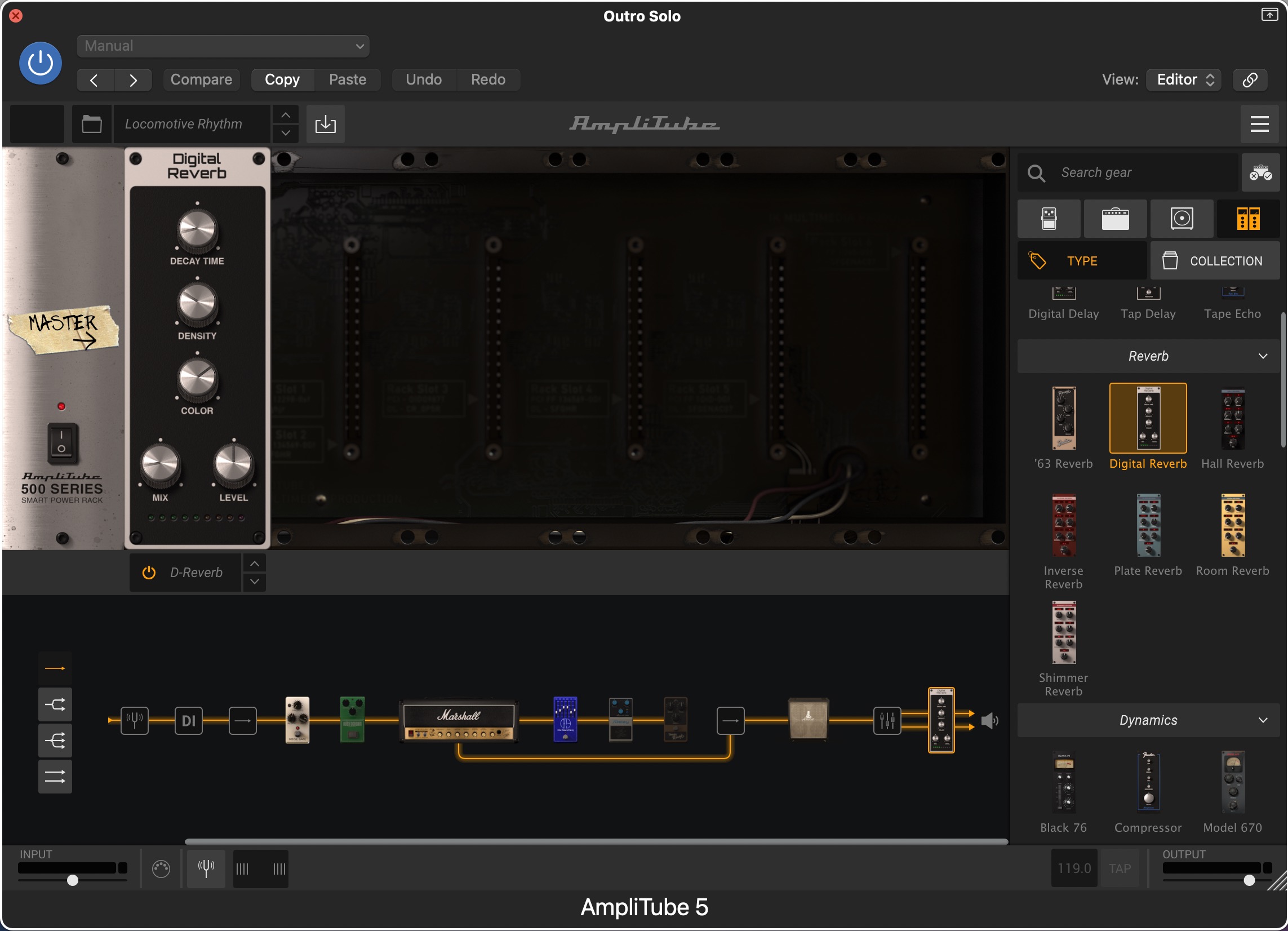
Task: Click the Redo button
Action: 488,79
